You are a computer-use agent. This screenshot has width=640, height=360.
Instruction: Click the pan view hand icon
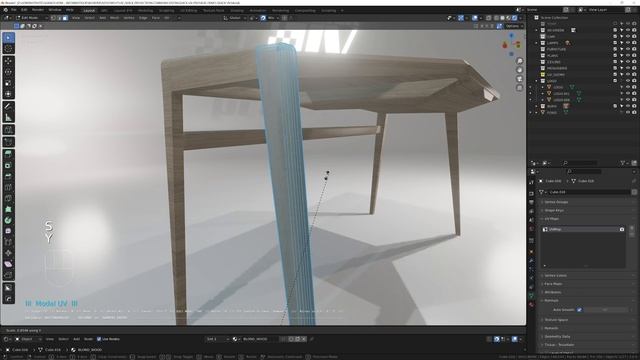click(x=520, y=70)
